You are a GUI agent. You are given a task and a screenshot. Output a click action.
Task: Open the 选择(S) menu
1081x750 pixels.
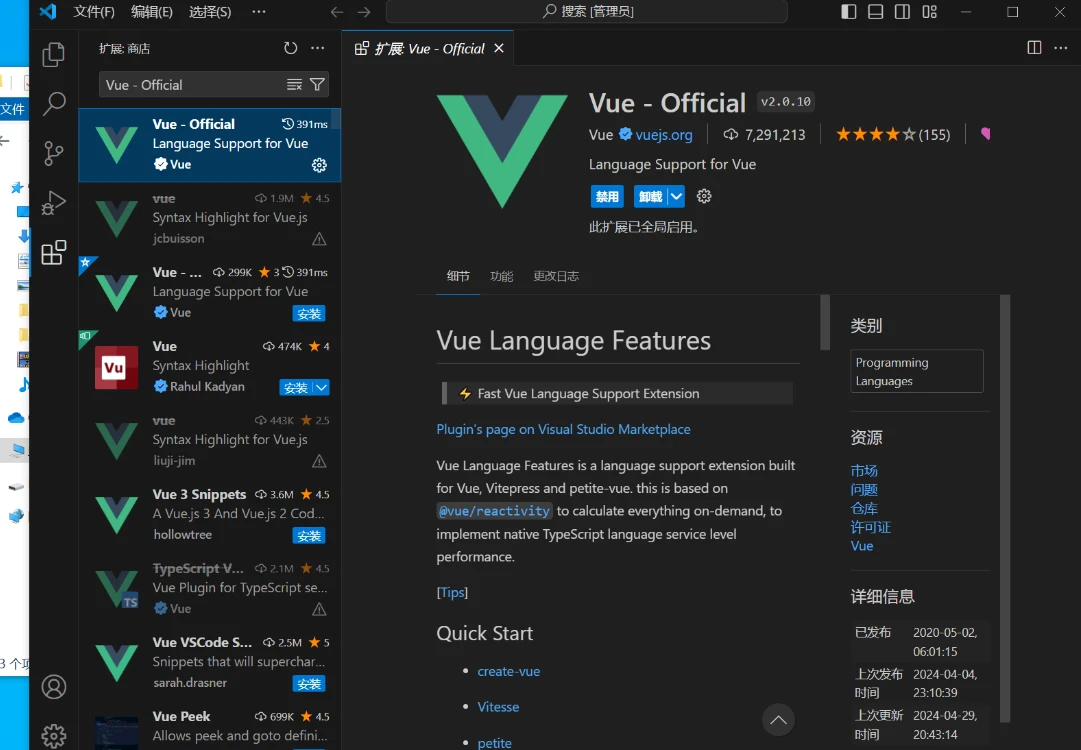click(210, 12)
